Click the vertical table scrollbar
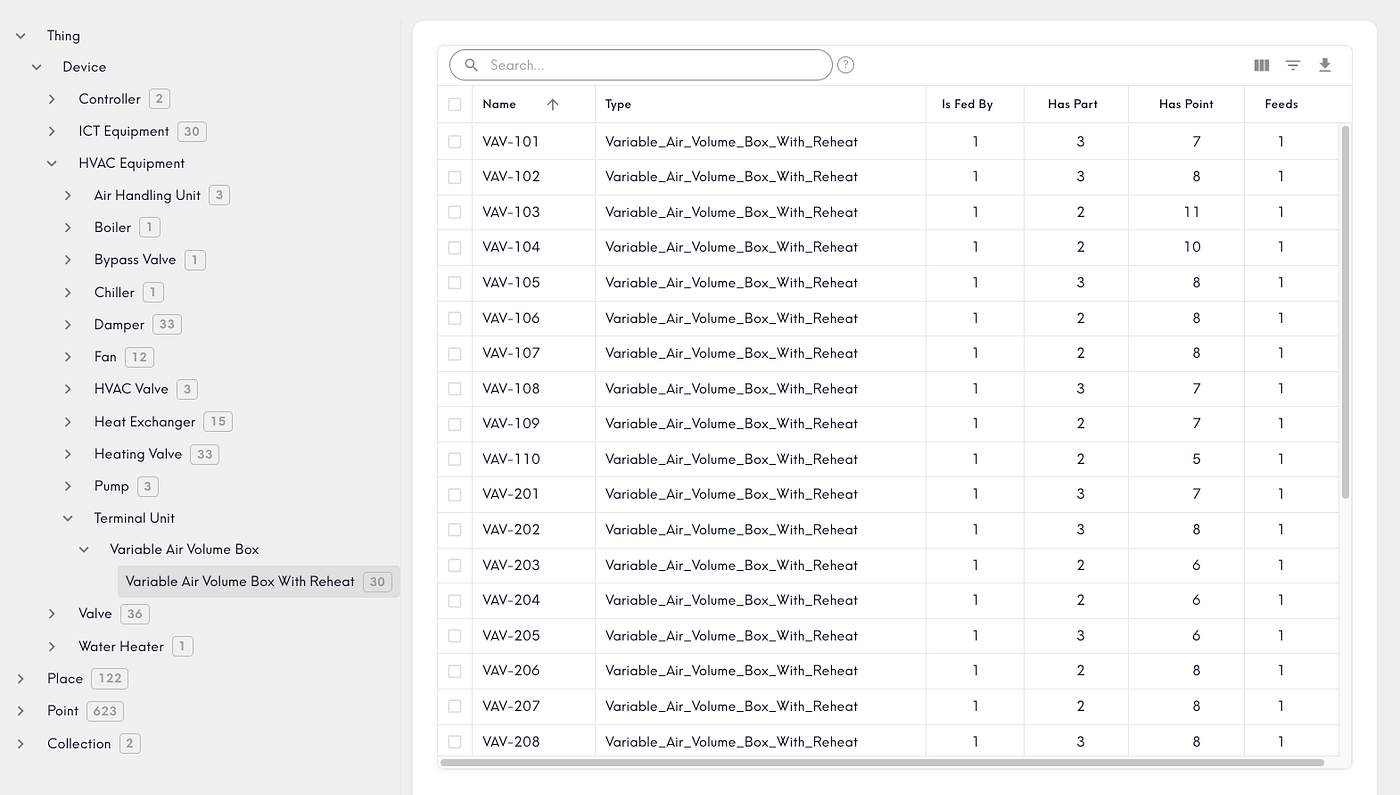Screen dimensions: 1400x795 pyautogui.click(x=1345, y=312)
